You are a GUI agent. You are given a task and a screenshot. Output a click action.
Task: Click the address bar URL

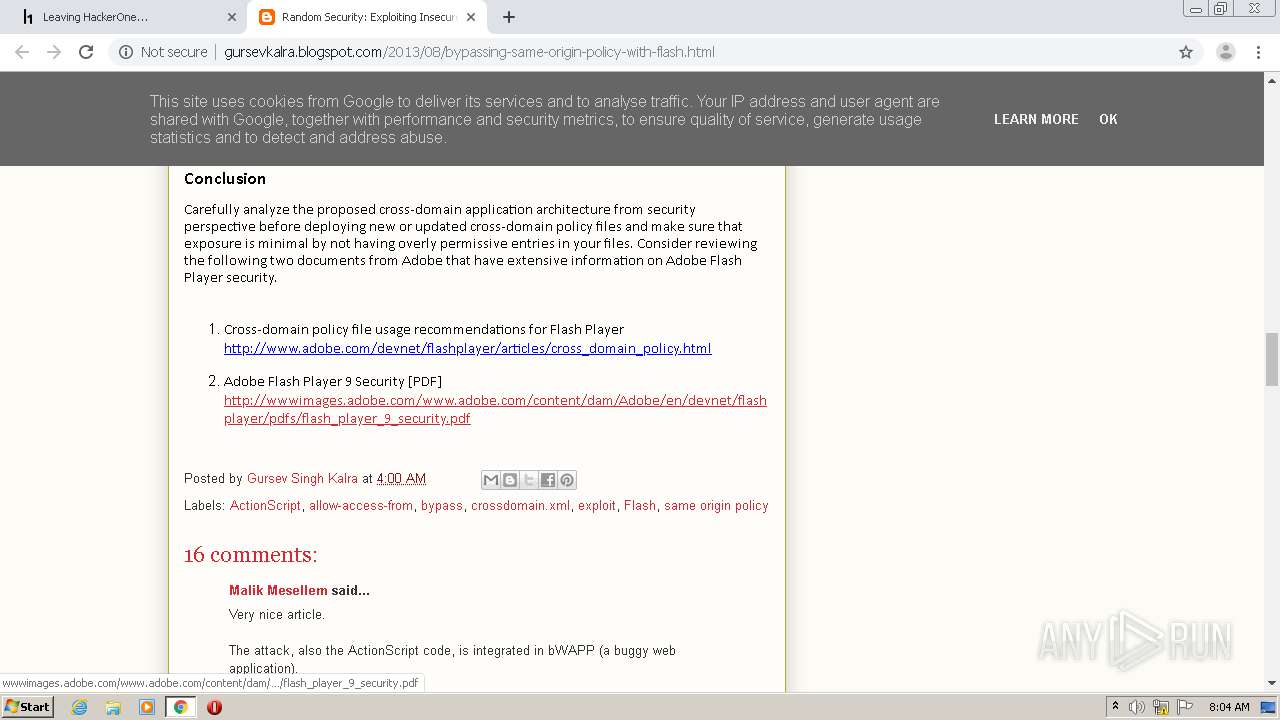469,52
